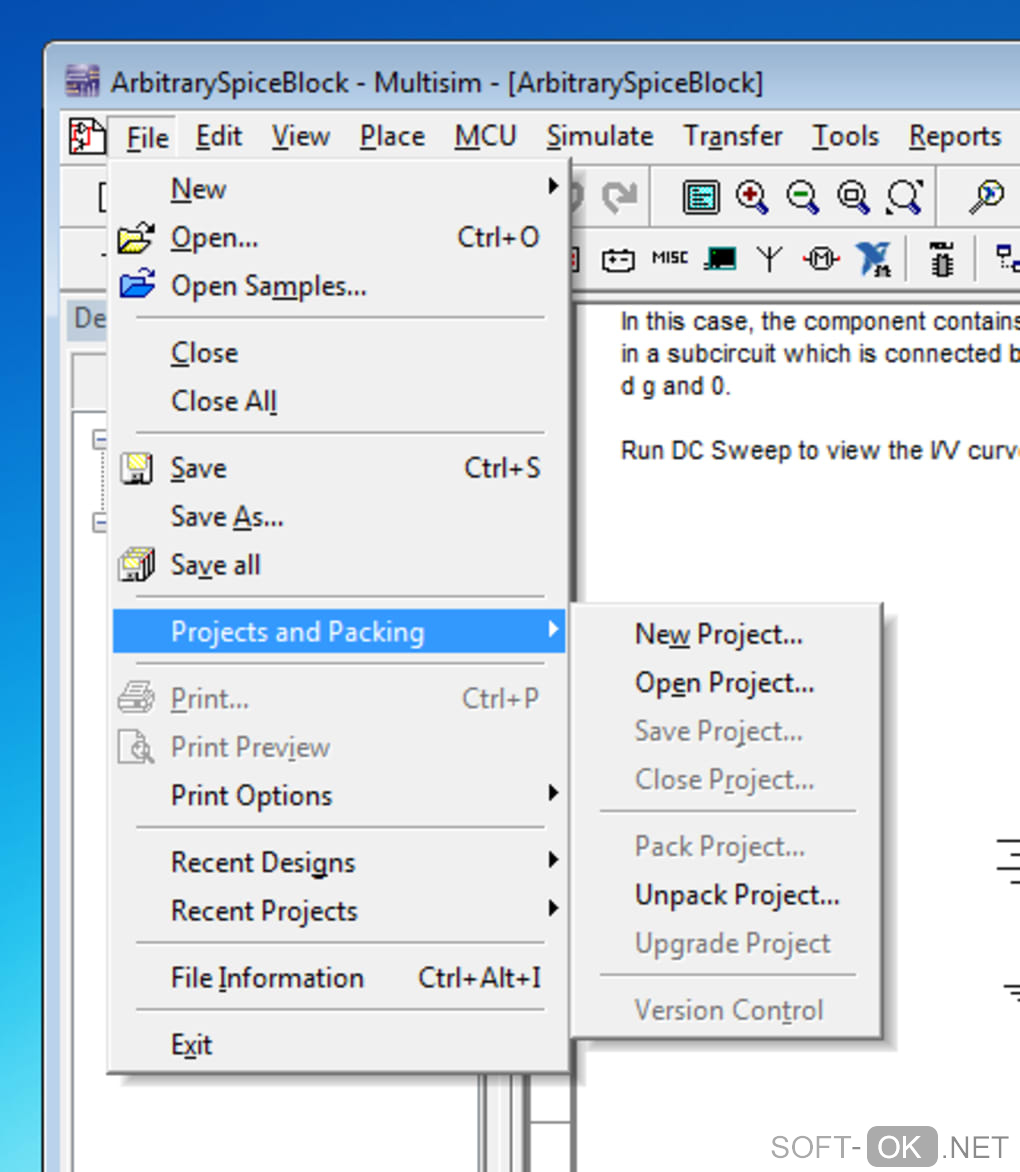Click the greyed Print Preview entry
The image size is (1020, 1172).
339,747
